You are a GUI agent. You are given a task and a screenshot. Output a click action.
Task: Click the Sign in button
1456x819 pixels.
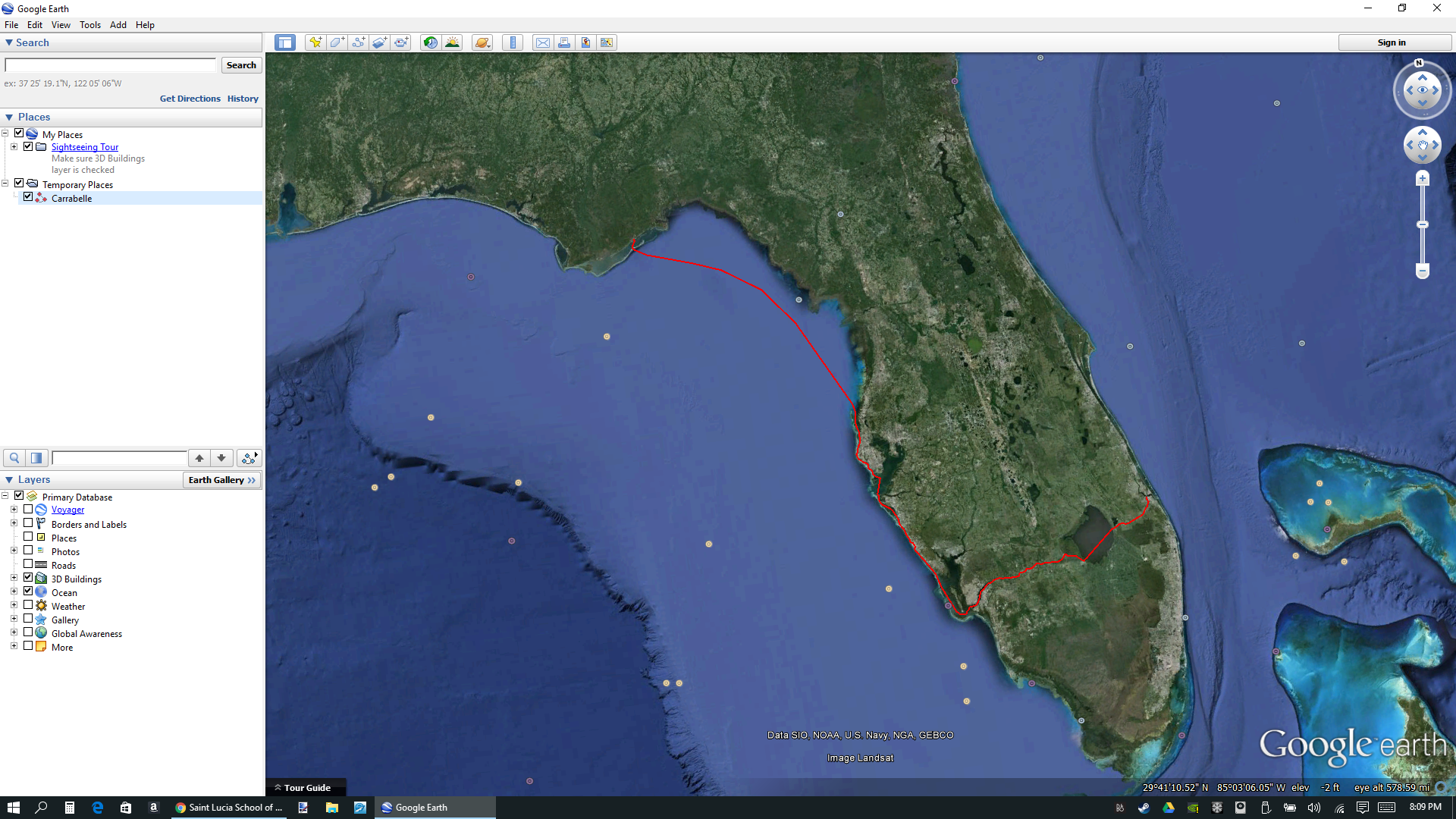[1392, 42]
